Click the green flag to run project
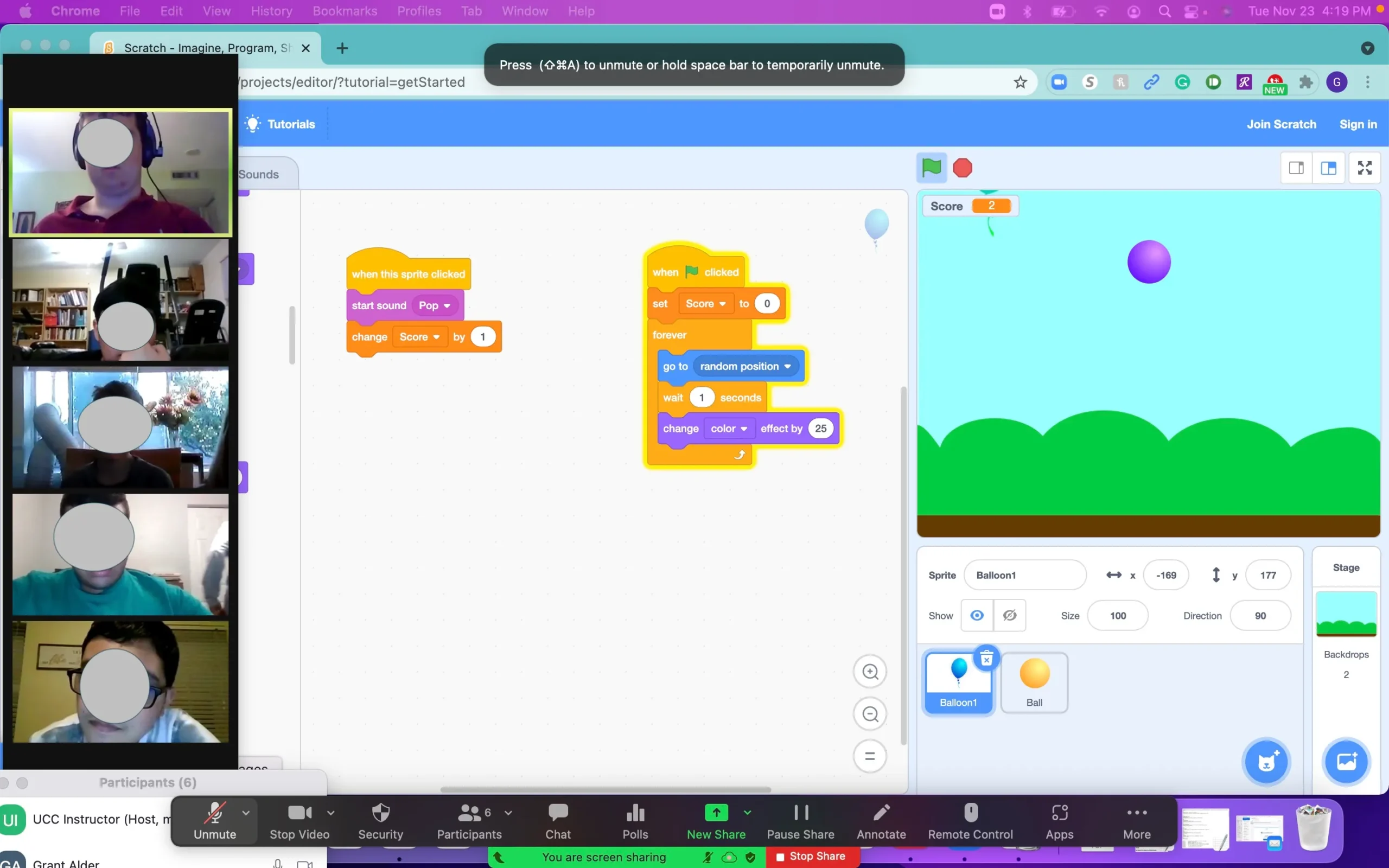The height and width of the screenshot is (868, 1389). click(931, 168)
